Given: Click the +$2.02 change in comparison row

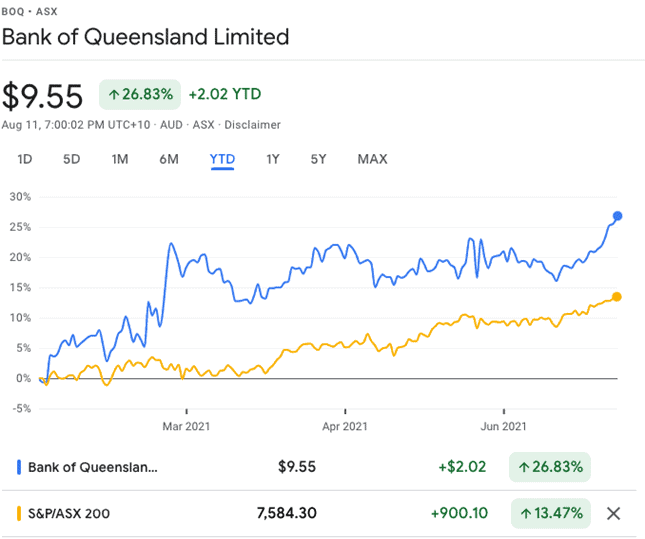Looking at the screenshot, I should pyautogui.click(x=462, y=467).
